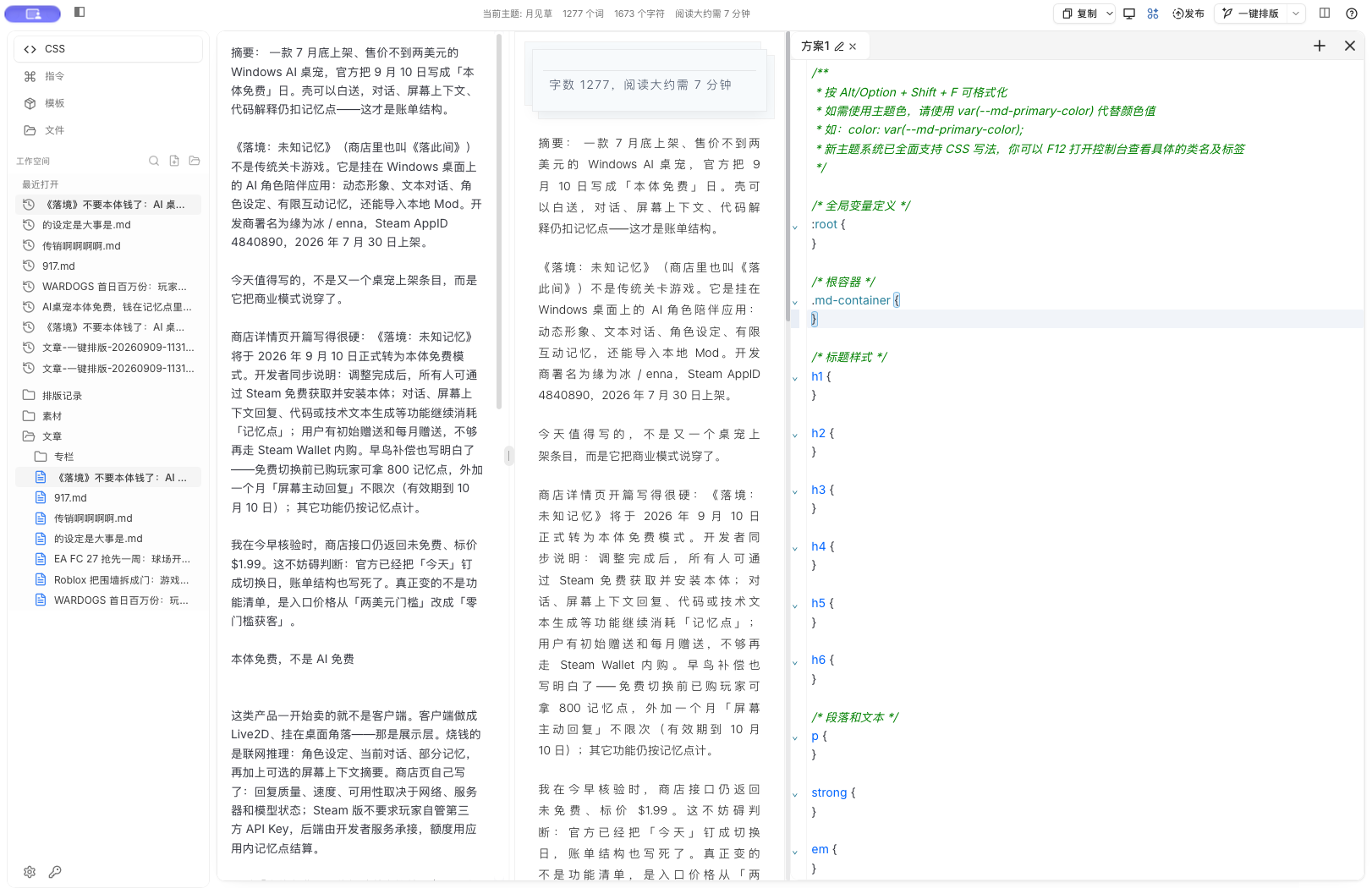Screen dimensions: 1372x888
Task: Open the 文件 menu item
Action: [108, 130]
